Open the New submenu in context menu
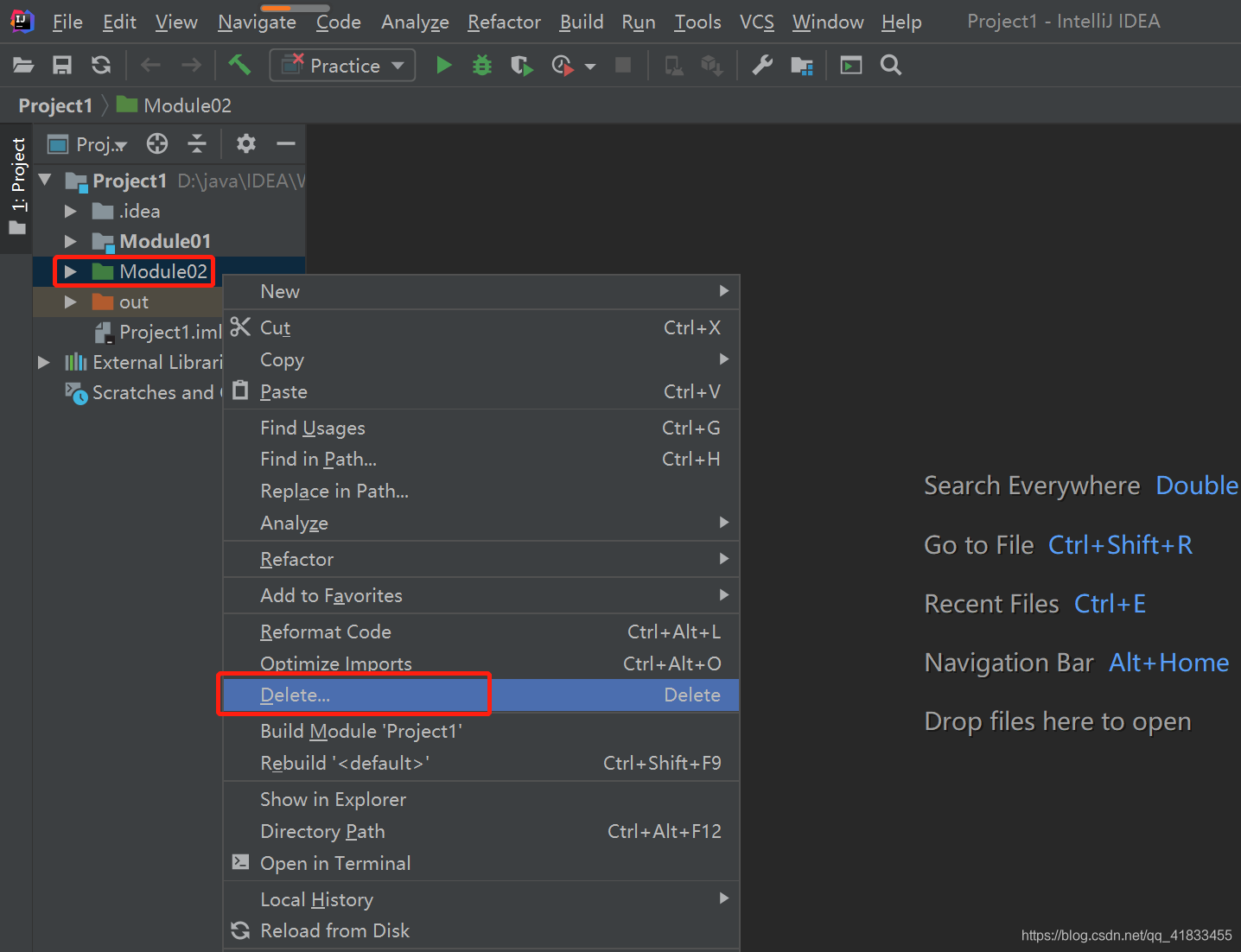The width and height of the screenshot is (1241, 952). [481, 291]
